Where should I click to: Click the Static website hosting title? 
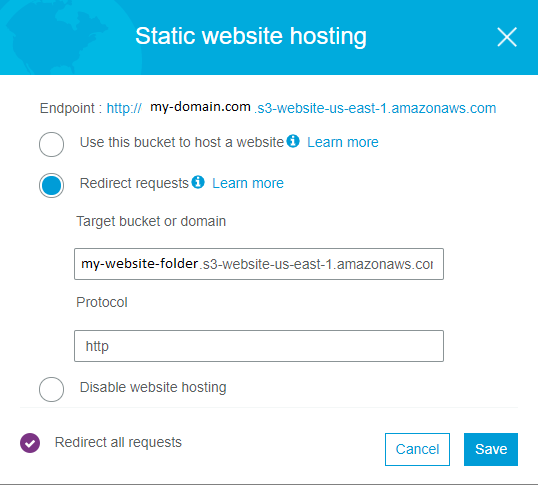251,37
